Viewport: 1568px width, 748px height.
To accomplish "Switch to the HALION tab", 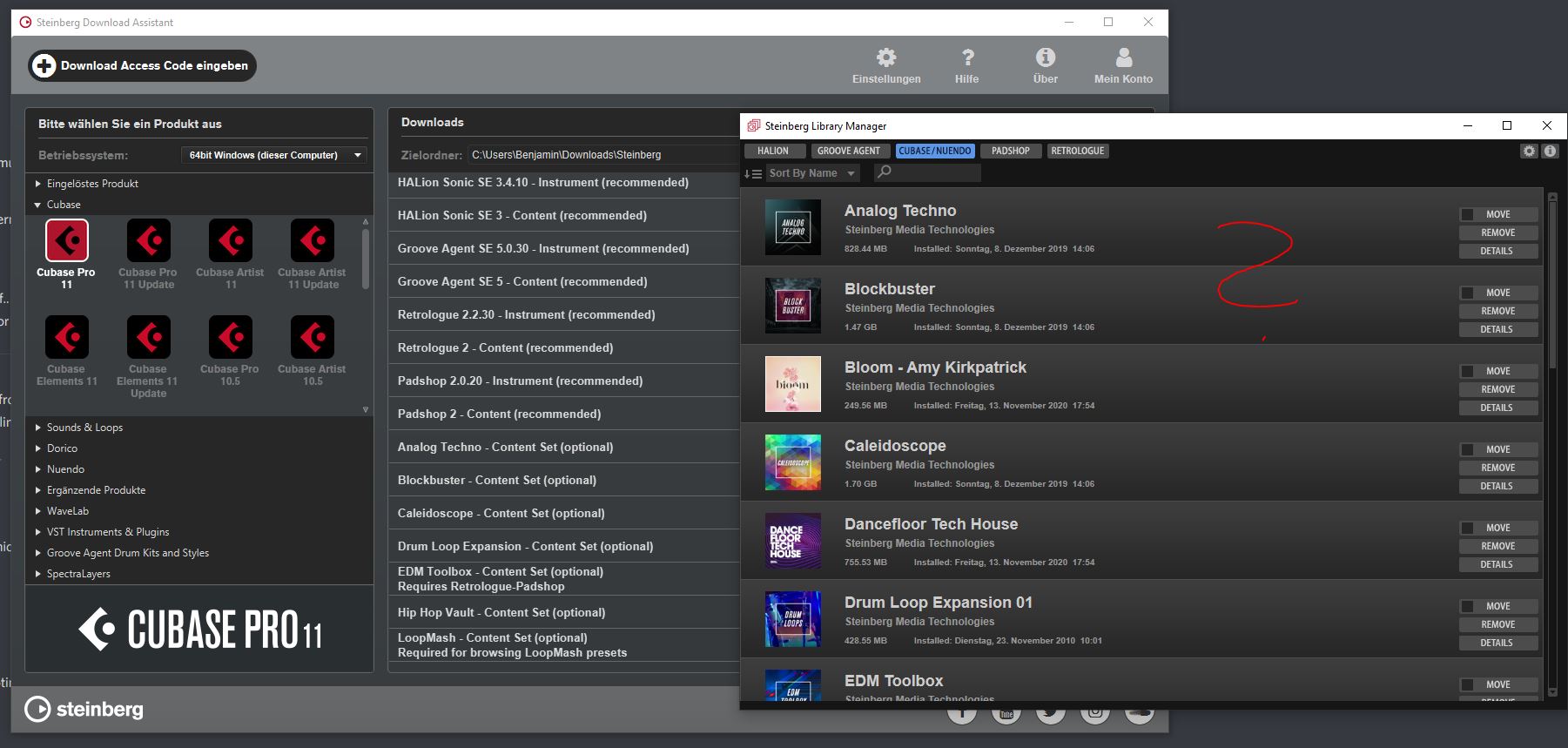I will pos(773,151).
